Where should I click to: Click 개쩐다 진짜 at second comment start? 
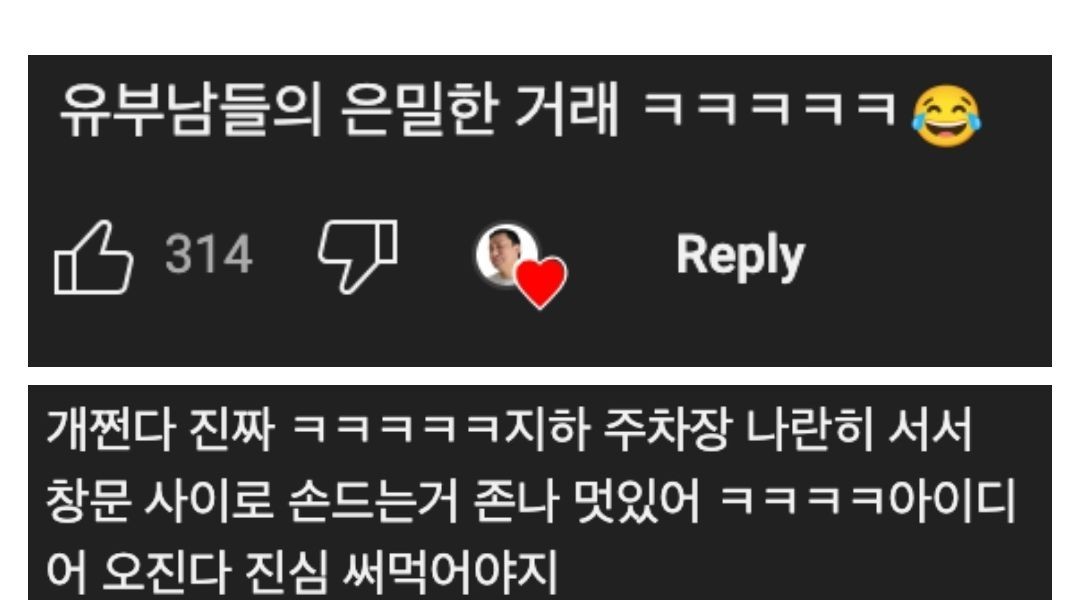pos(160,428)
